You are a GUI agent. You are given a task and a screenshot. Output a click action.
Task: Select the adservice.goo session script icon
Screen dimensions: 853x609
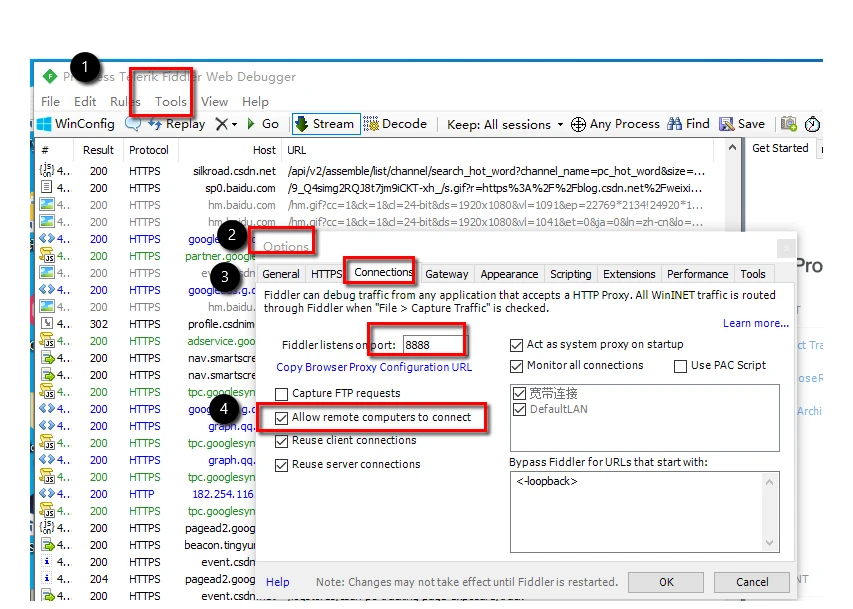pyautogui.click(x=47, y=340)
